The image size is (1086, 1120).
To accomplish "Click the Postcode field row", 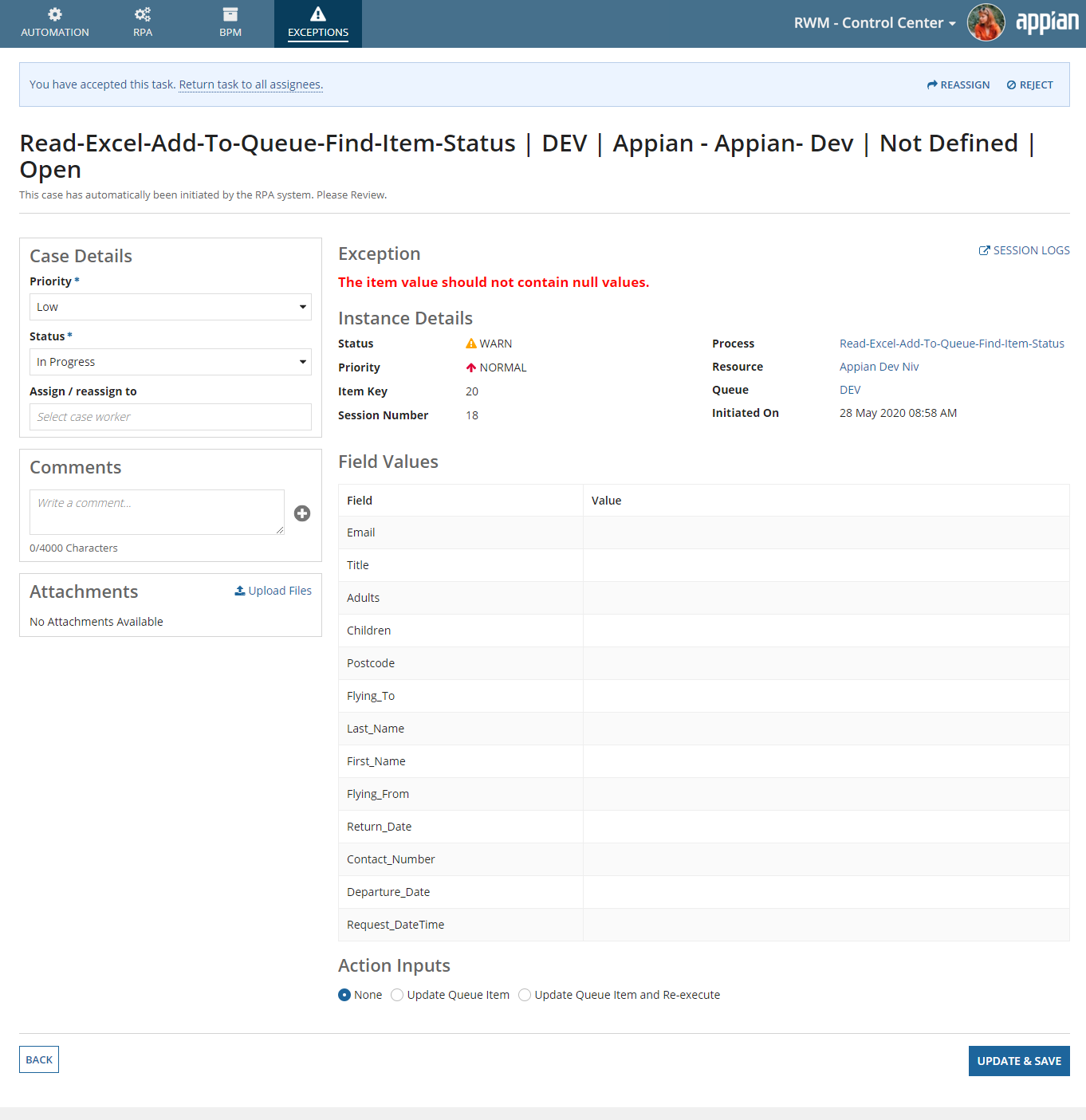I will (x=704, y=663).
